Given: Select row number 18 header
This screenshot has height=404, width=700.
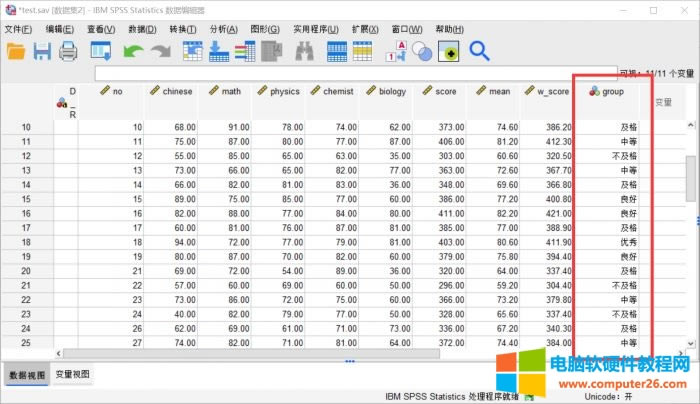Looking at the screenshot, I should pyautogui.click(x=27, y=242).
